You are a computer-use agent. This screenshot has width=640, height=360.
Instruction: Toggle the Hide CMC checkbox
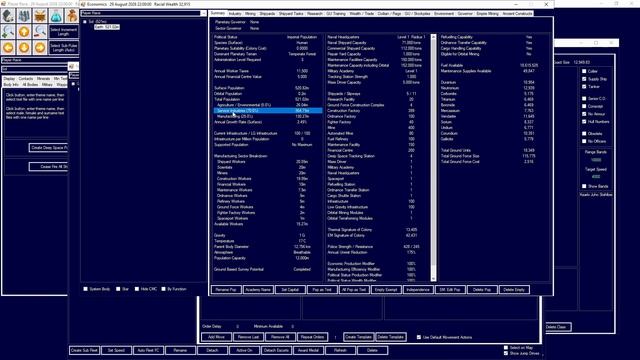click(x=137, y=289)
